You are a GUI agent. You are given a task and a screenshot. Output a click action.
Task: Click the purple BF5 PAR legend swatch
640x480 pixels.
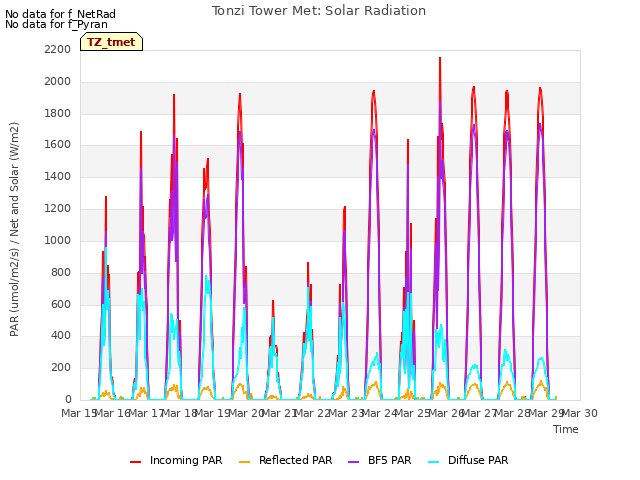(x=353, y=462)
